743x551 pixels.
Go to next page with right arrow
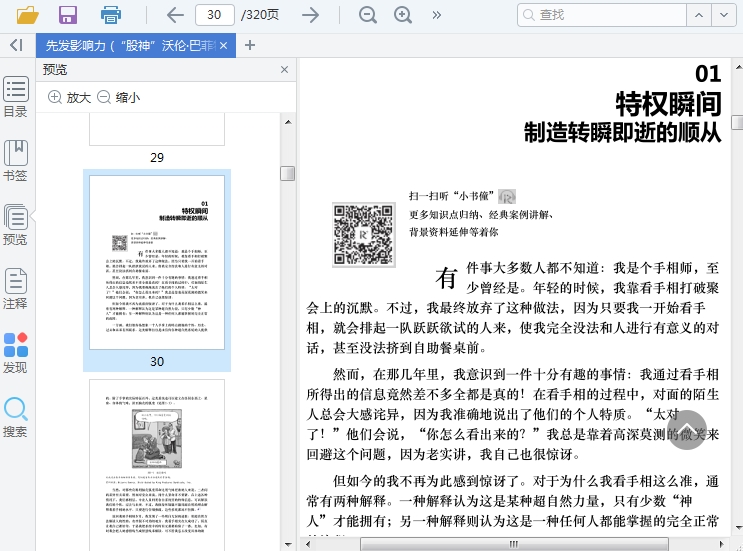click(310, 15)
